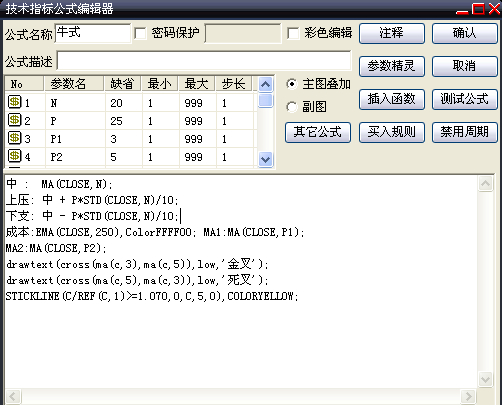Click the parameter list scroll-up arrow
Image resolution: width=502 pixels, height=405 pixels.
[x=265, y=85]
